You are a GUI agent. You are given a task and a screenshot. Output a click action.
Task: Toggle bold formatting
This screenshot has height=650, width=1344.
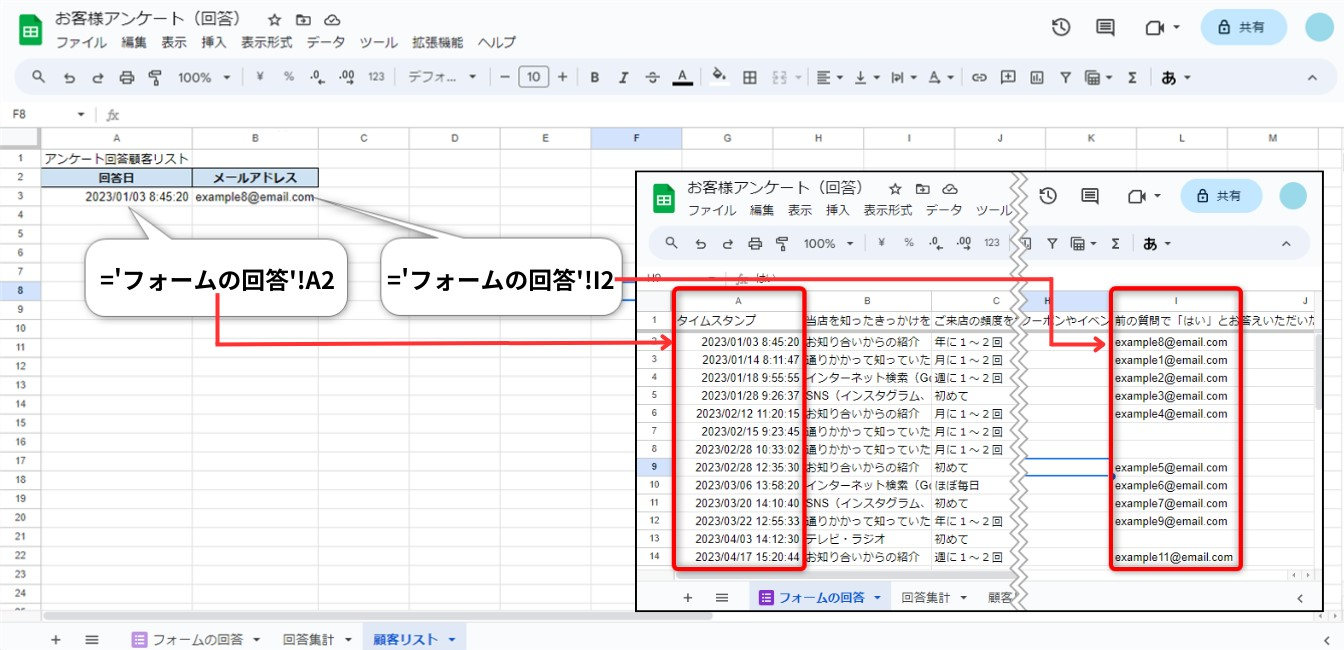point(594,77)
